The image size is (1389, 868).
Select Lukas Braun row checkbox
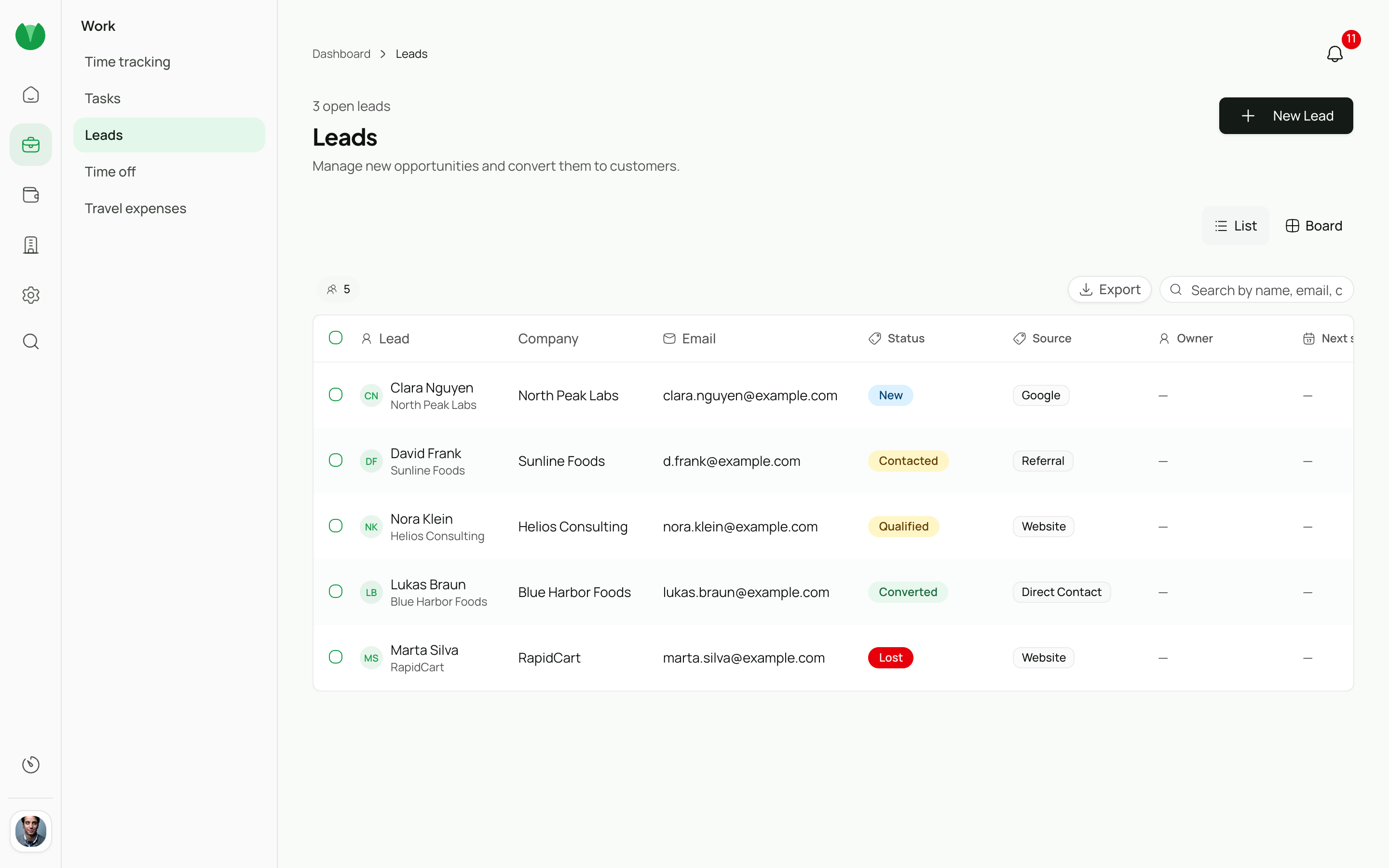click(336, 591)
